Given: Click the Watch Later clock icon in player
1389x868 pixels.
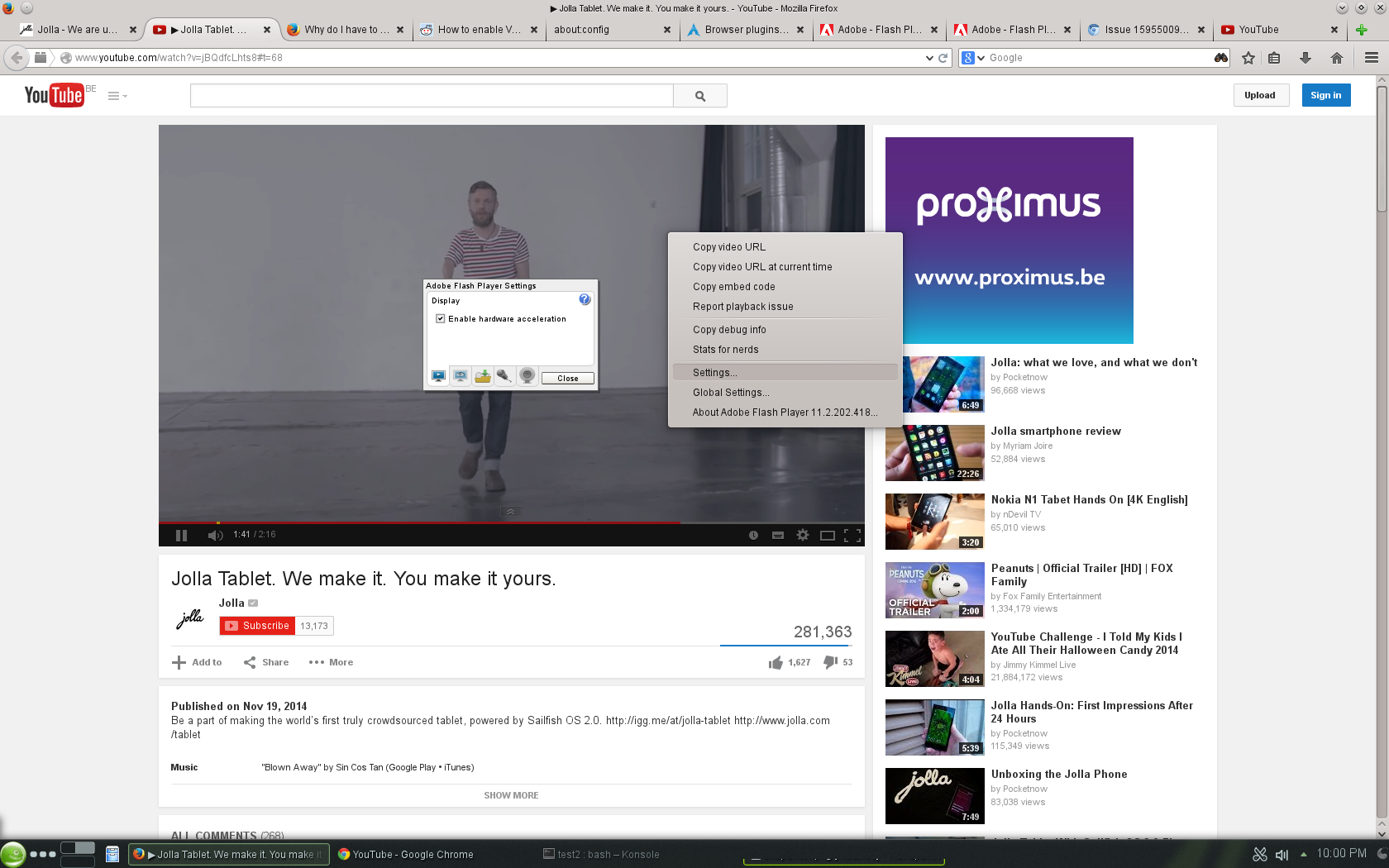Looking at the screenshot, I should 753,536.
